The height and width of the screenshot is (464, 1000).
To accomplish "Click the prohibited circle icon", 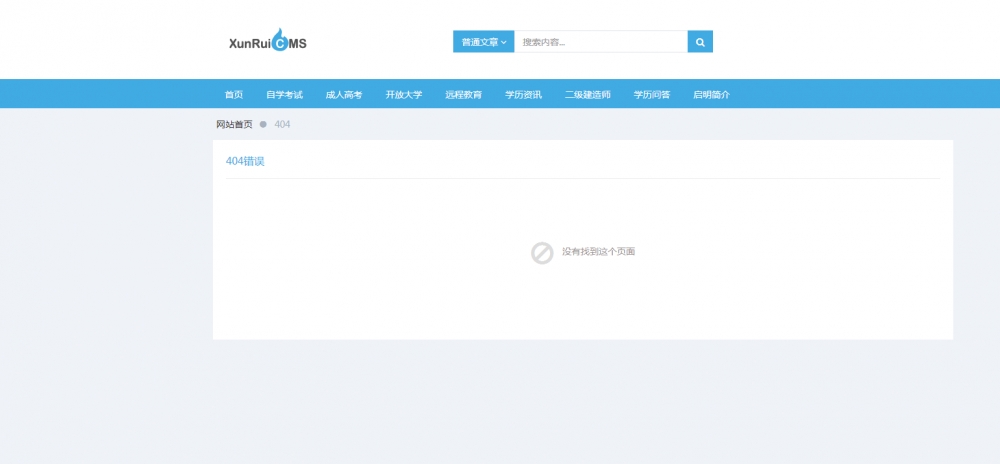I will pyautogui.click(x=542, y=252).
